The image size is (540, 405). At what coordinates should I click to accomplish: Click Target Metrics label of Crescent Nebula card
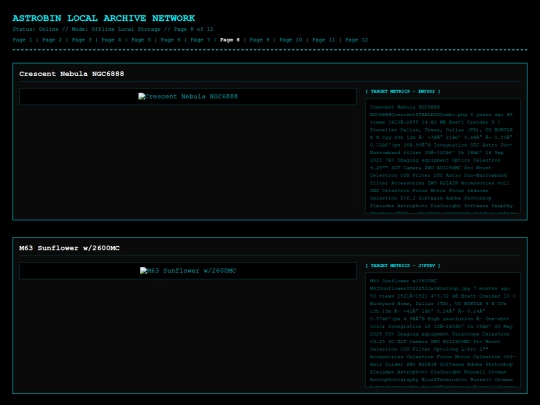click(403, 92)
